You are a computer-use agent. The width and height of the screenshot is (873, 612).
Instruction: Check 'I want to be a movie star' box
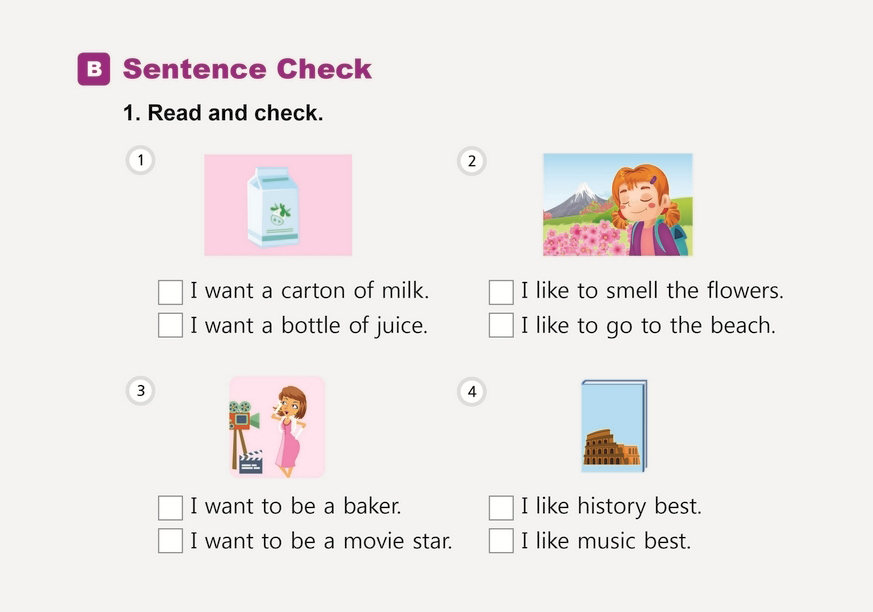171,541
